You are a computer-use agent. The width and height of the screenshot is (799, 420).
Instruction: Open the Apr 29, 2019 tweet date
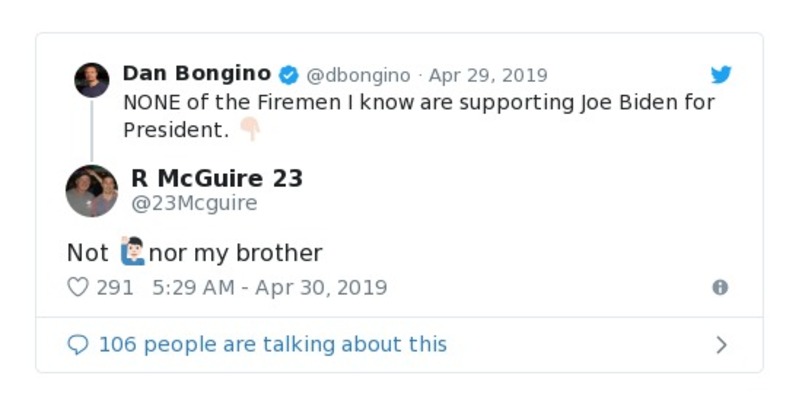tap(488, 75)
